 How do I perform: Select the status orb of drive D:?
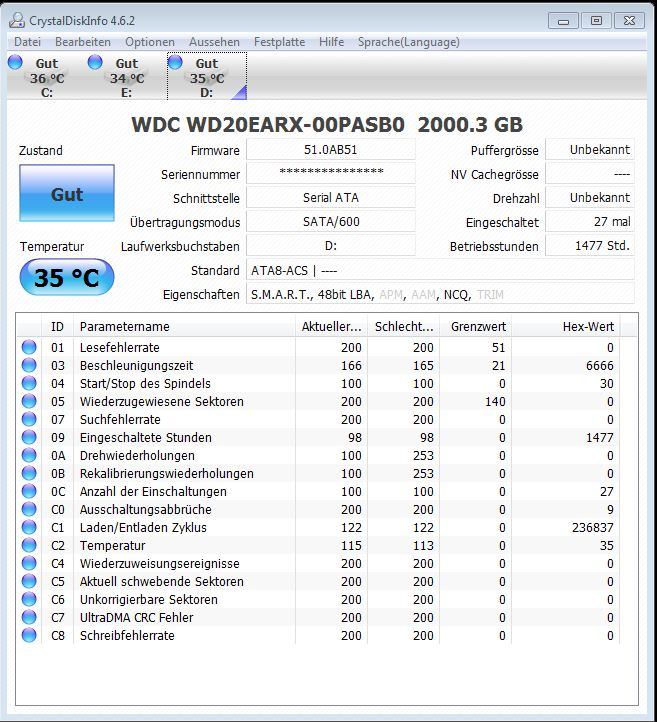tap(175, 62)
